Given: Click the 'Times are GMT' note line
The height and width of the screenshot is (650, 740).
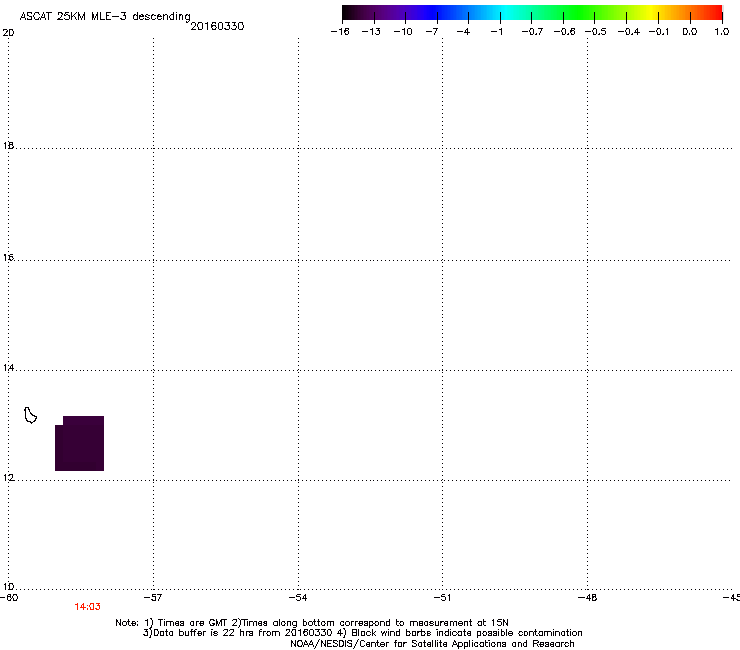Looking at the screenshot, I should tap(312, 623).
